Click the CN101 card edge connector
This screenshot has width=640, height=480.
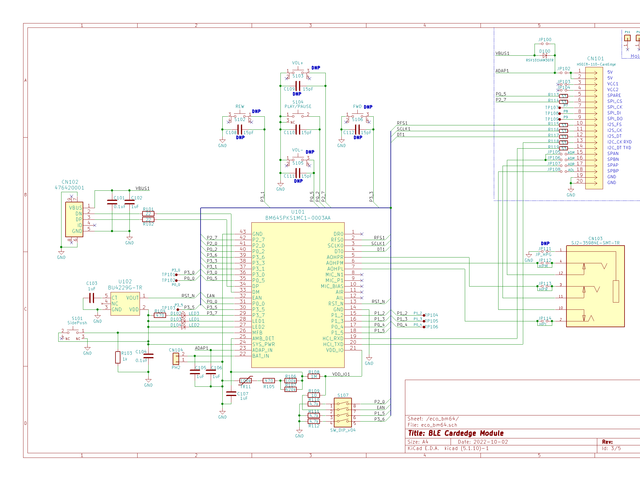[x=594, y=128]
